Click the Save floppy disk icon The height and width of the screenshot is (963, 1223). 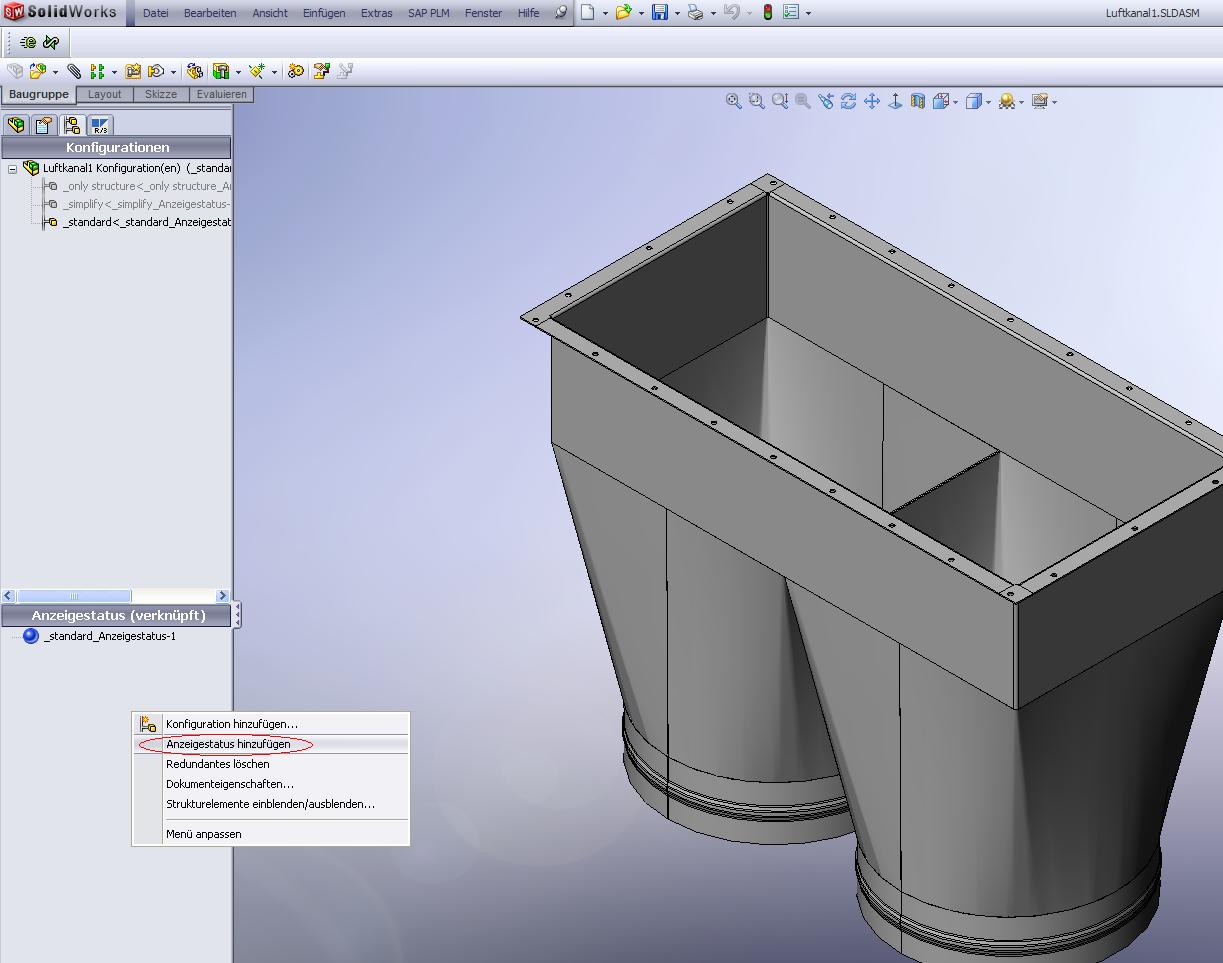coord(660,13)
